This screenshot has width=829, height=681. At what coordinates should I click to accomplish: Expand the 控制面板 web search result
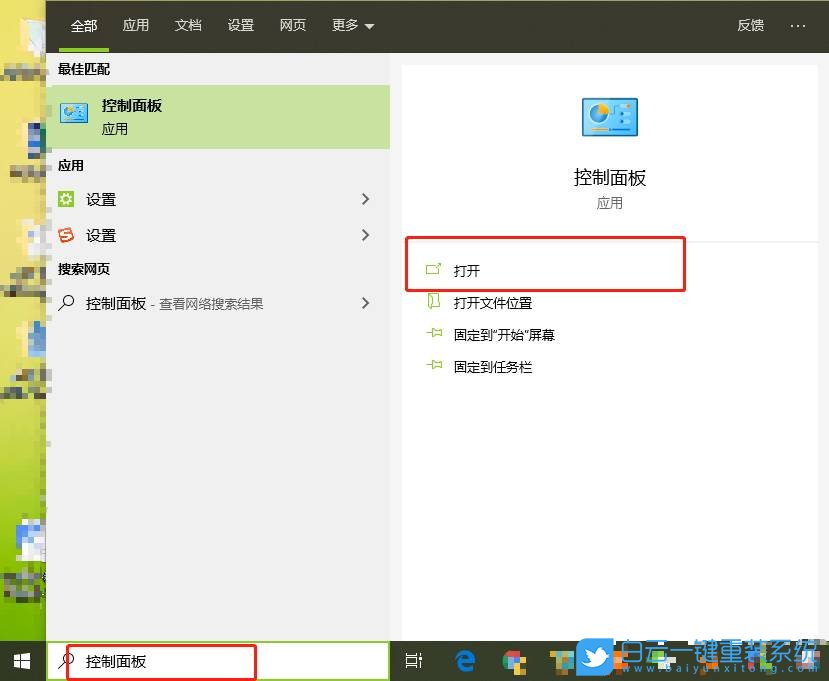366,303
